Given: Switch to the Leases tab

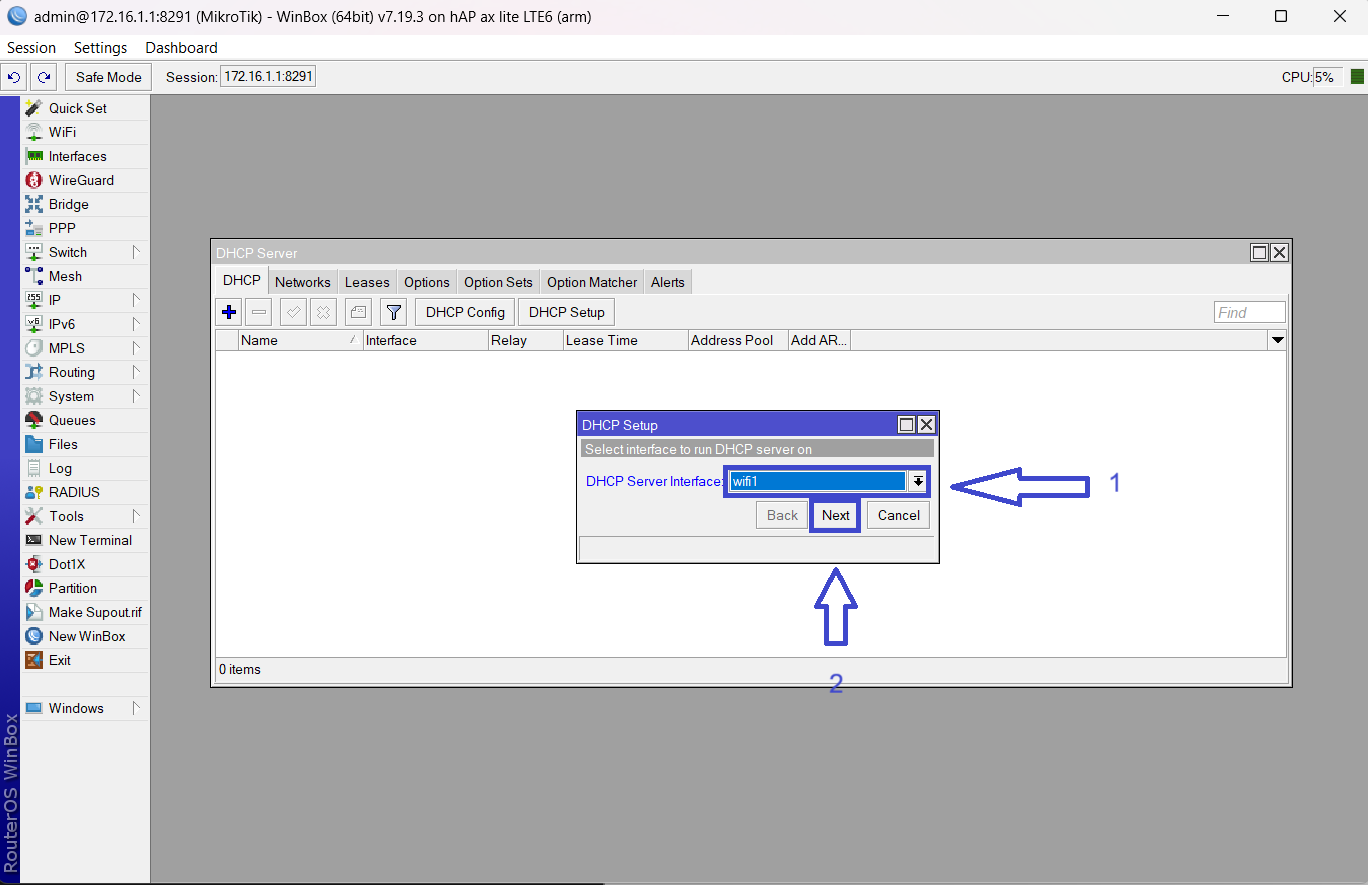Looking at the screenshot, I should point(367,282).
